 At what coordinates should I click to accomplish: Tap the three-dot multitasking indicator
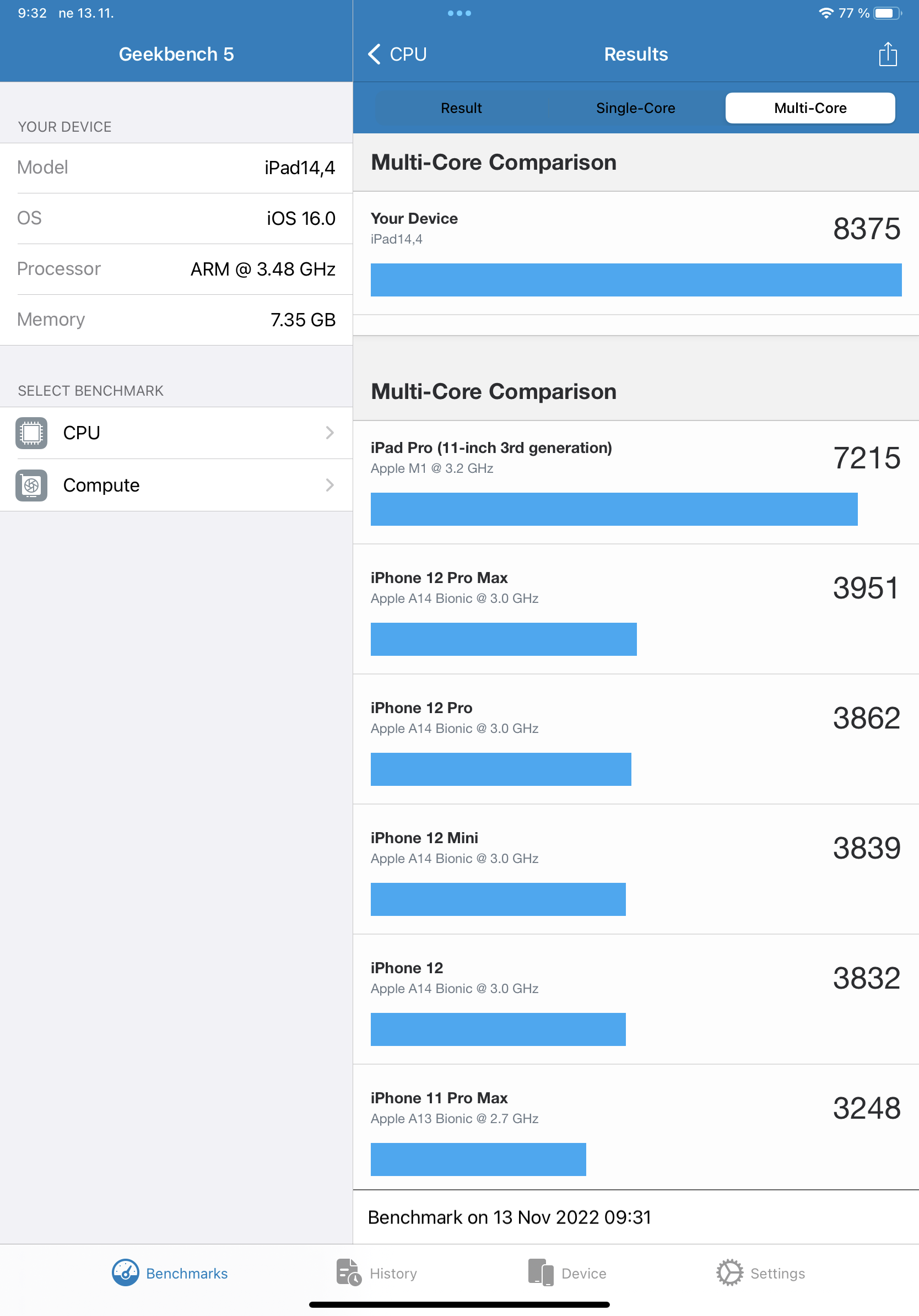pos(460,13)
